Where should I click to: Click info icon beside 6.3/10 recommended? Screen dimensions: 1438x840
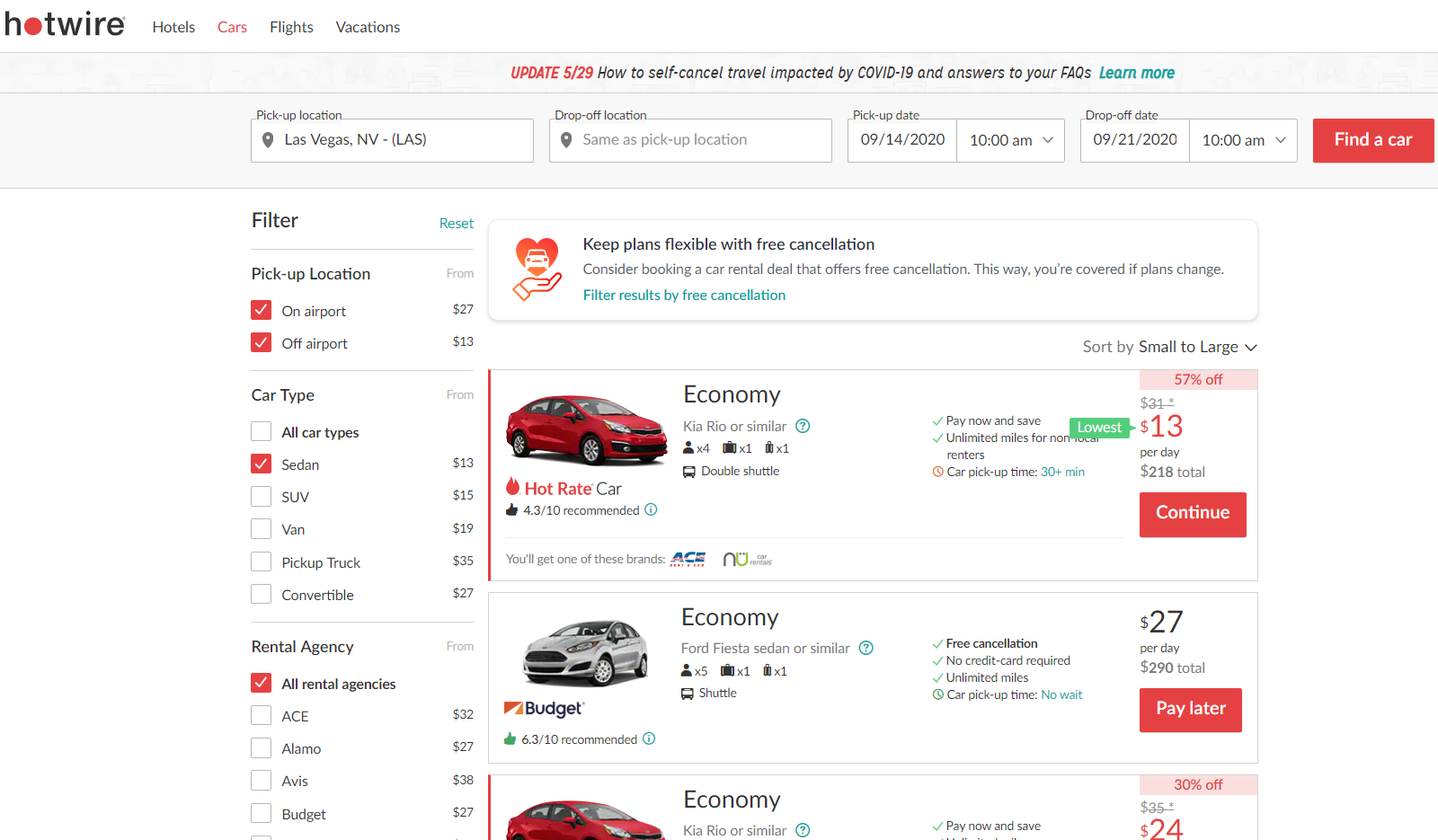tap(649, 738)
